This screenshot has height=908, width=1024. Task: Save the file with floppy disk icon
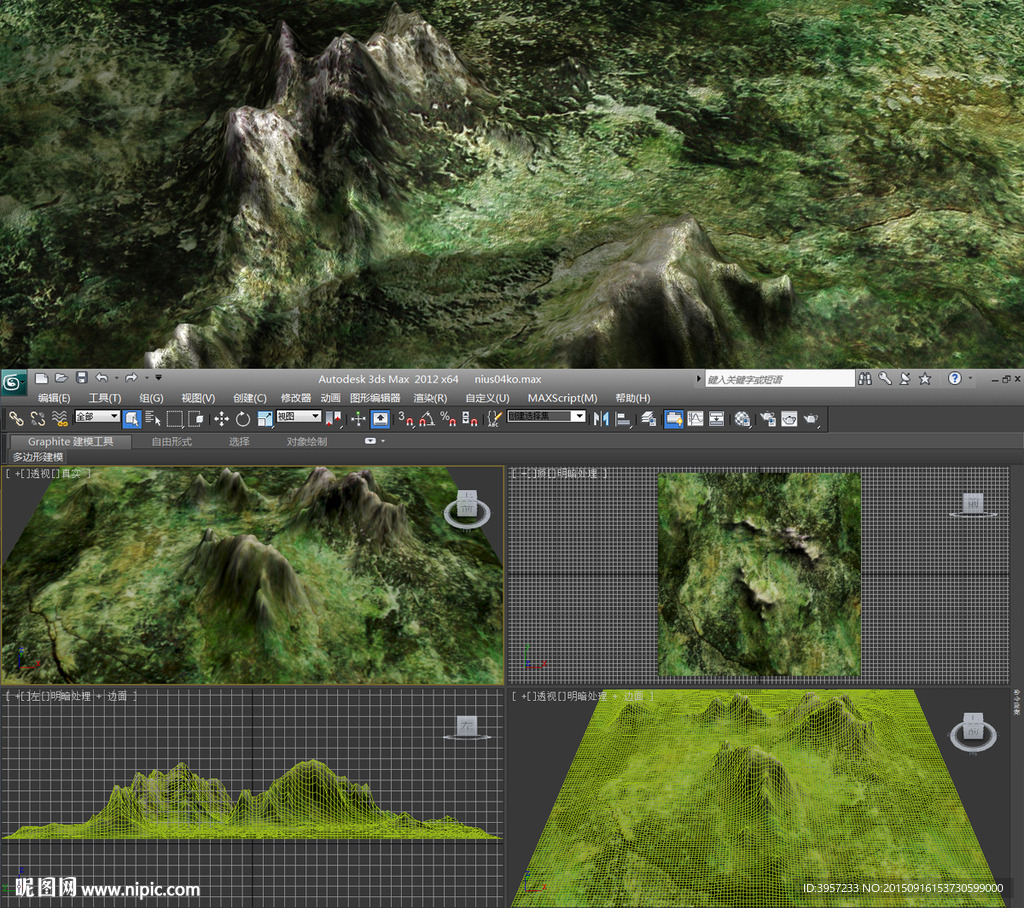coord(81,378)
